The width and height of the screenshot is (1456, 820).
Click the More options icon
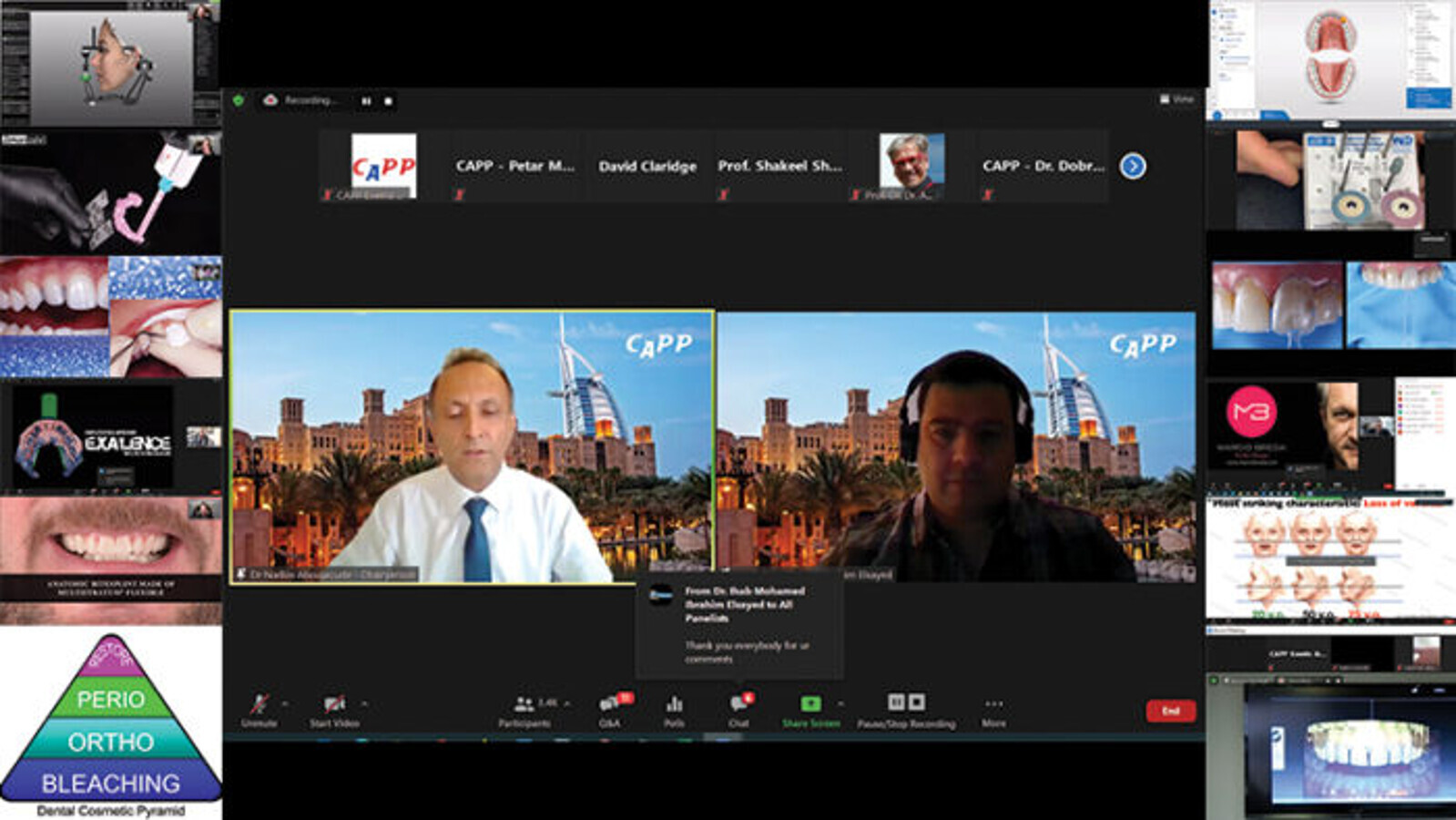[993, 704]
